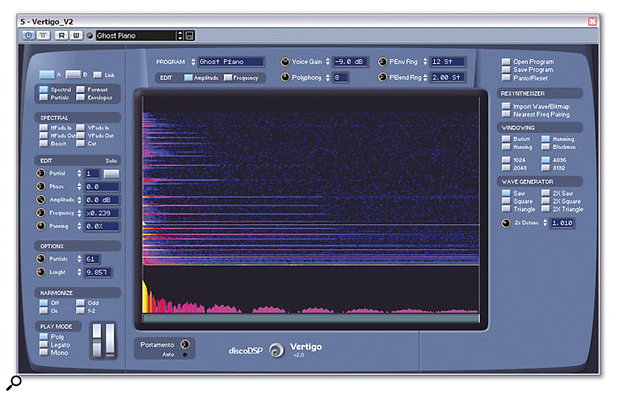This screenshot has height=397, width=620.
Task: Click Length stepper arrows
Action: click(79, 272)
